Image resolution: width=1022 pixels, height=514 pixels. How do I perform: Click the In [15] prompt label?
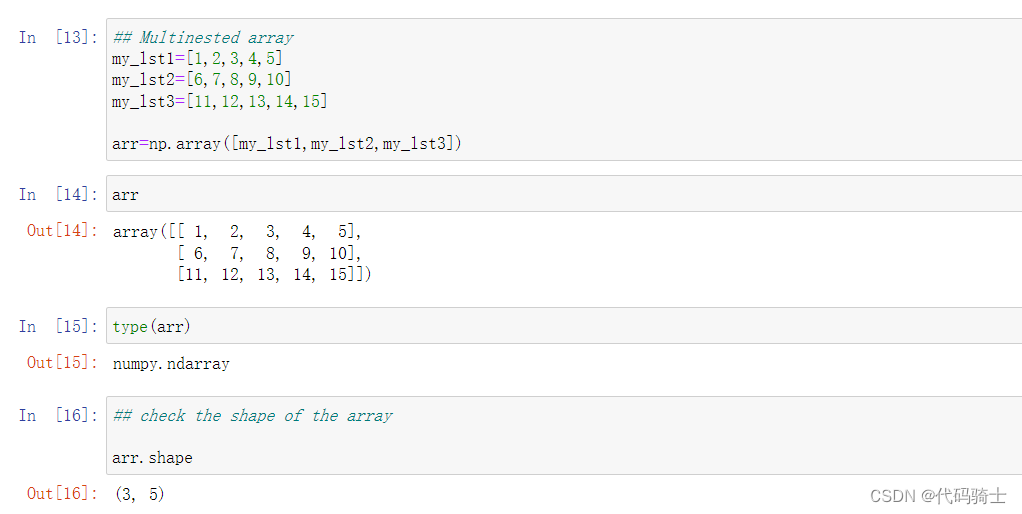(59, 326)
